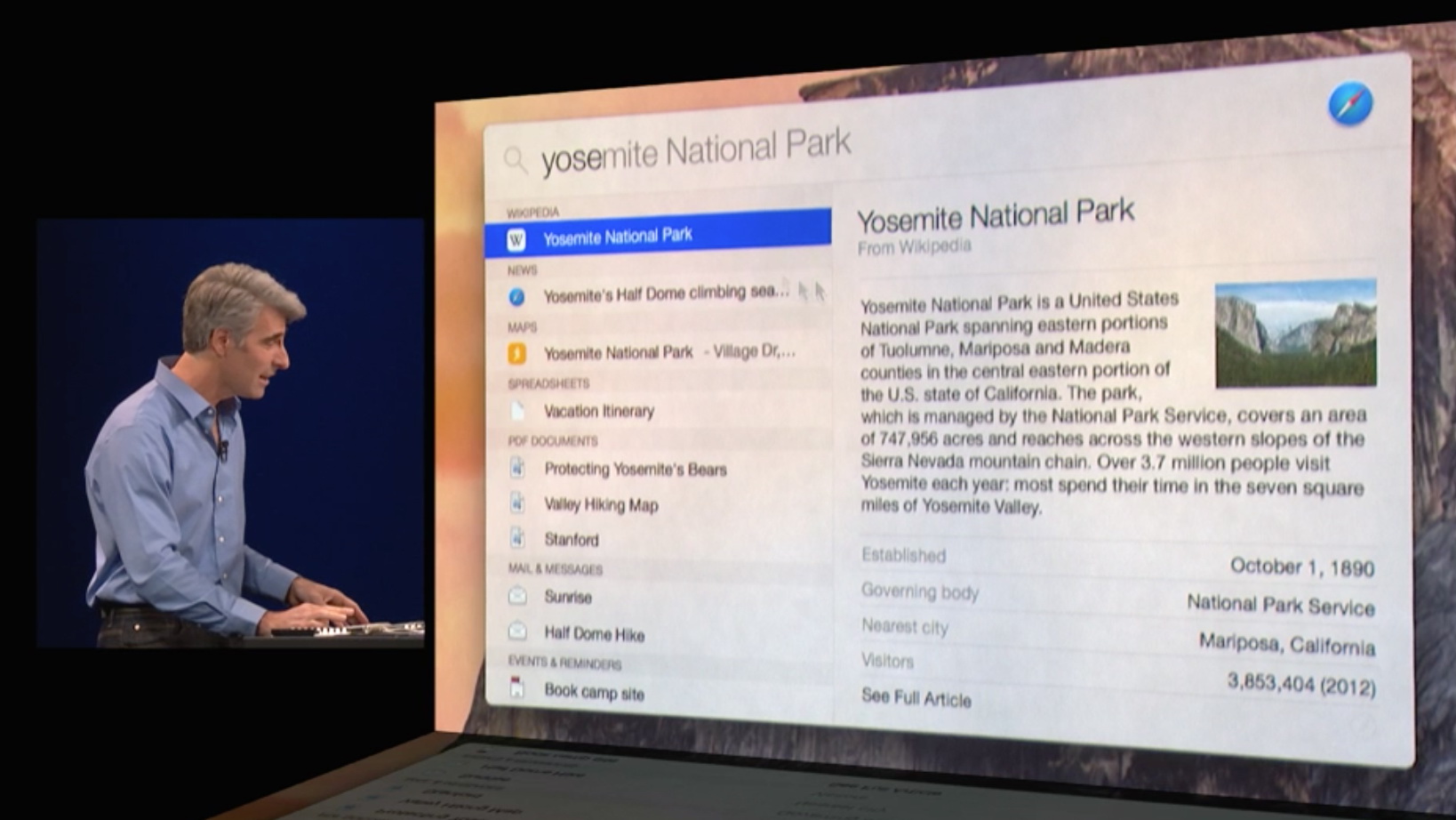This screenshot has height=820, width=1456.
Task: Select the Yosemite National Park Wikipedia result
Action: pos(658,235)
